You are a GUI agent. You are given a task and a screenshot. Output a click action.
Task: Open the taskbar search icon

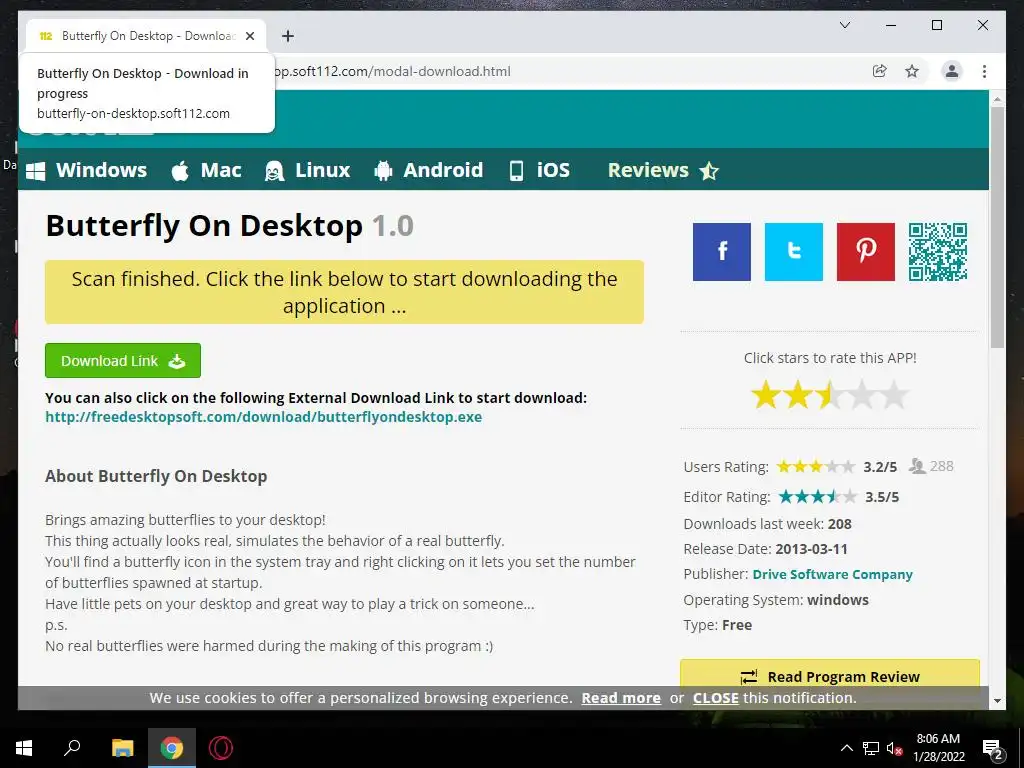click(x=72, y=748)
